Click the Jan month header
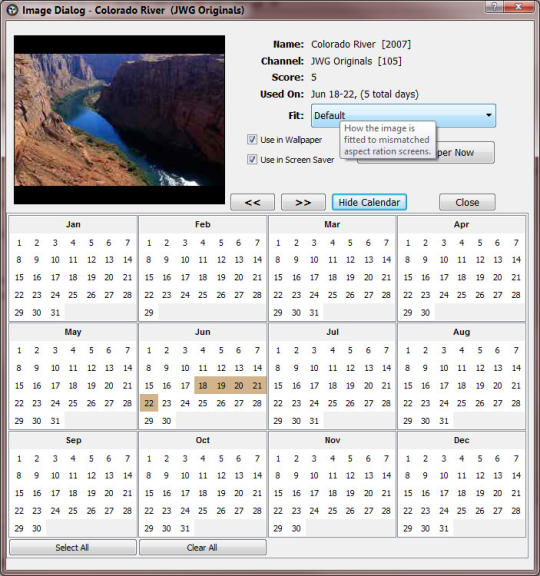The height and width of the screenshot is (576, 540). click(x=73, y=224)
